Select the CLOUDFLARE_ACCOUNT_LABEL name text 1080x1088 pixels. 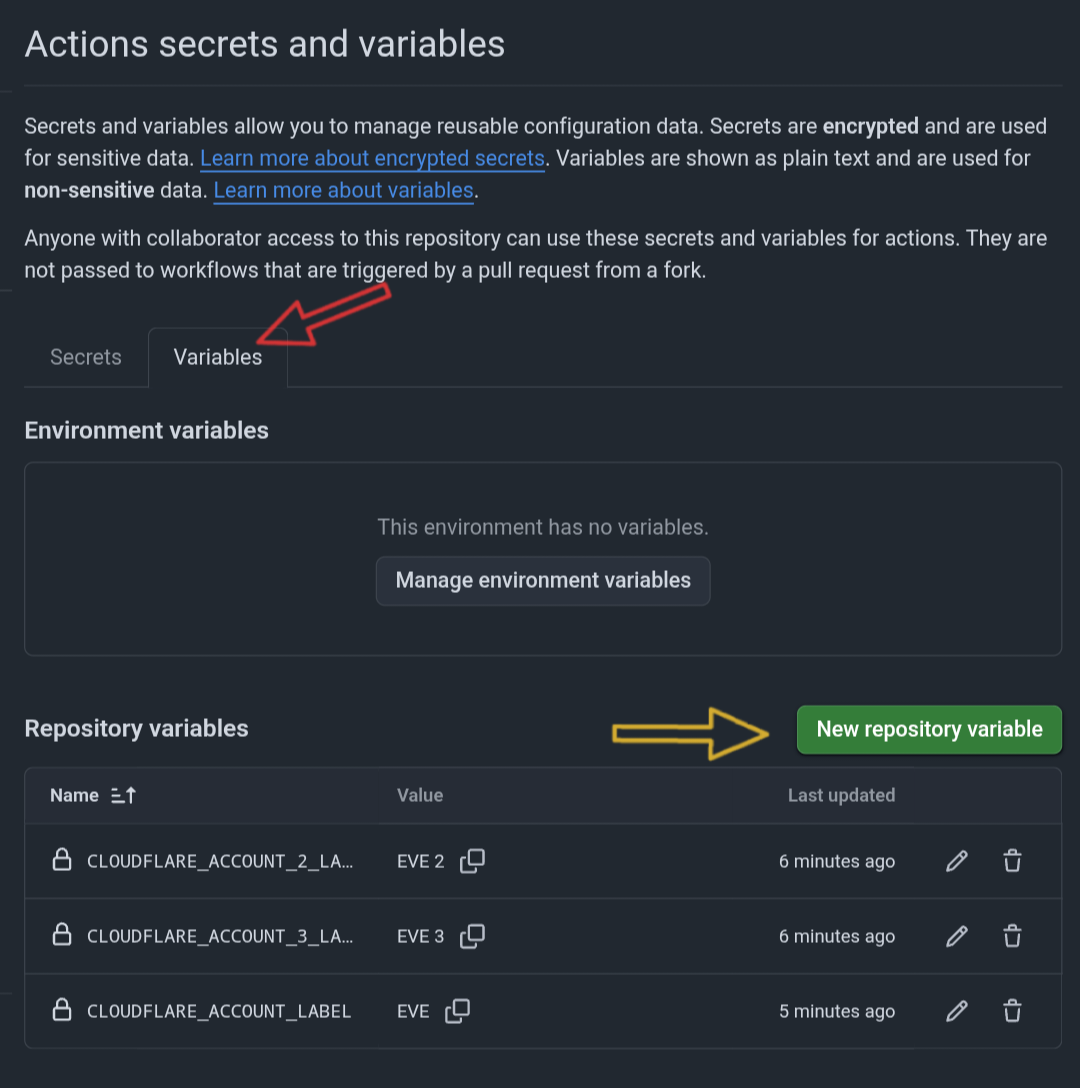tap(219, 1012)
